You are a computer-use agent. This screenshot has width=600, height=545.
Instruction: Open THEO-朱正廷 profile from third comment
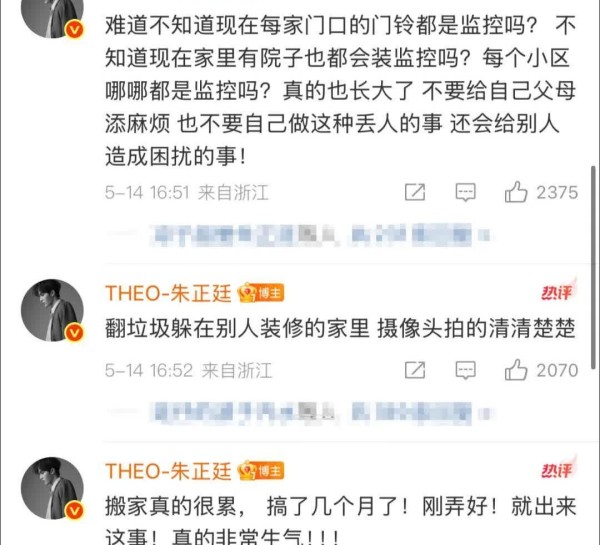pyautogui.click(x=168, y=471)
